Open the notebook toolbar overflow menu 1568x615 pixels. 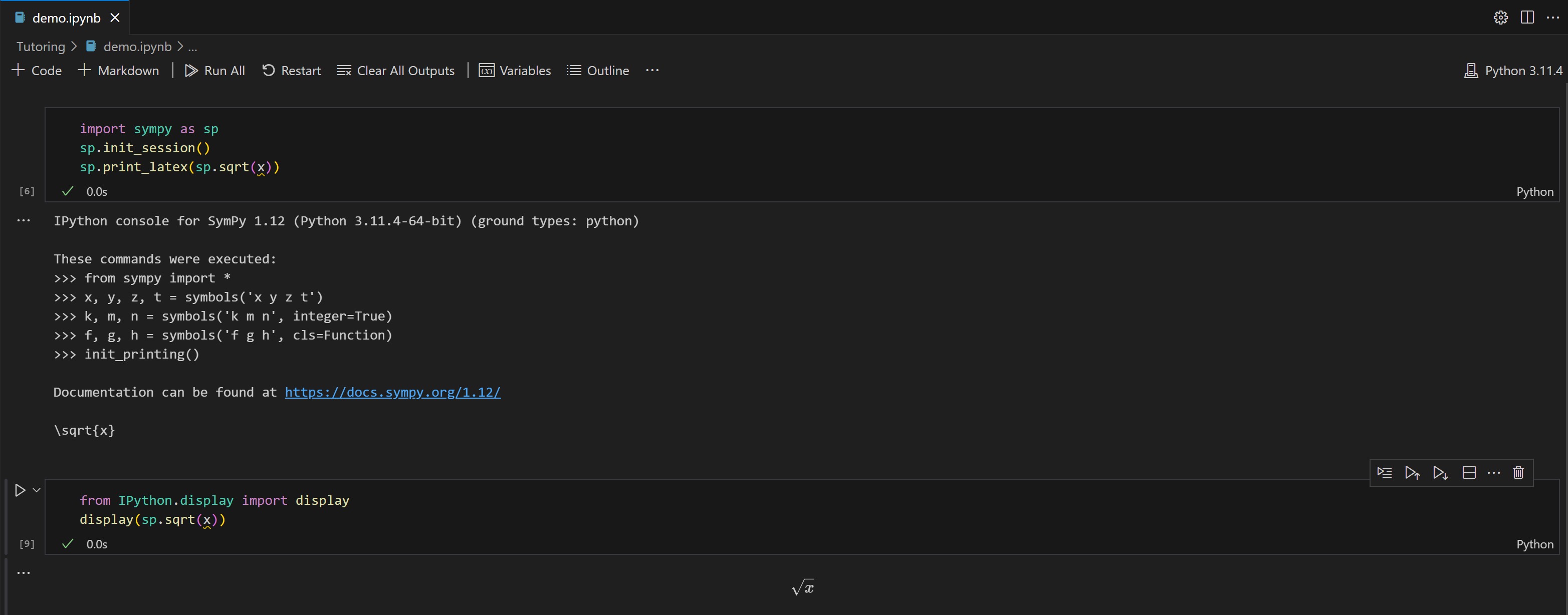tap(651, 71)
